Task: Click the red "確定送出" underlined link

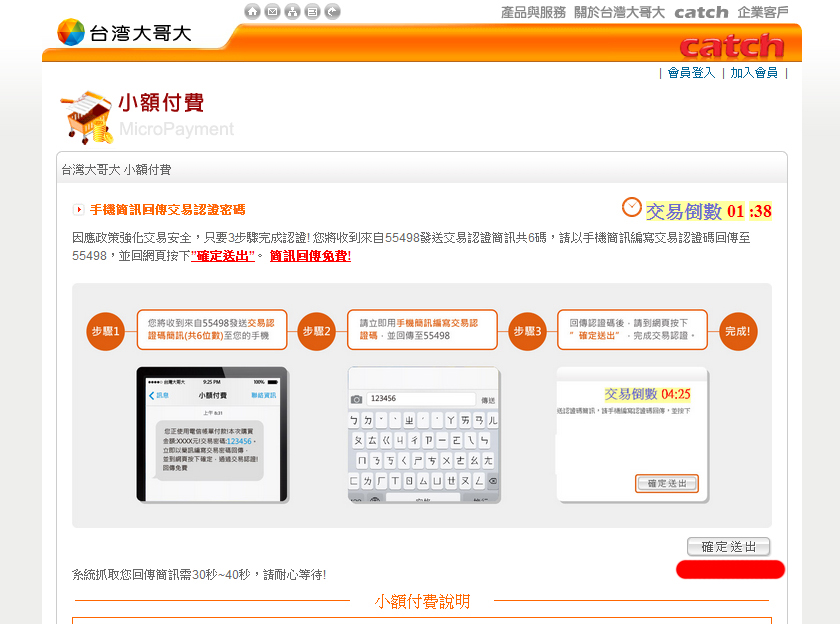Action: coord(223,256)
